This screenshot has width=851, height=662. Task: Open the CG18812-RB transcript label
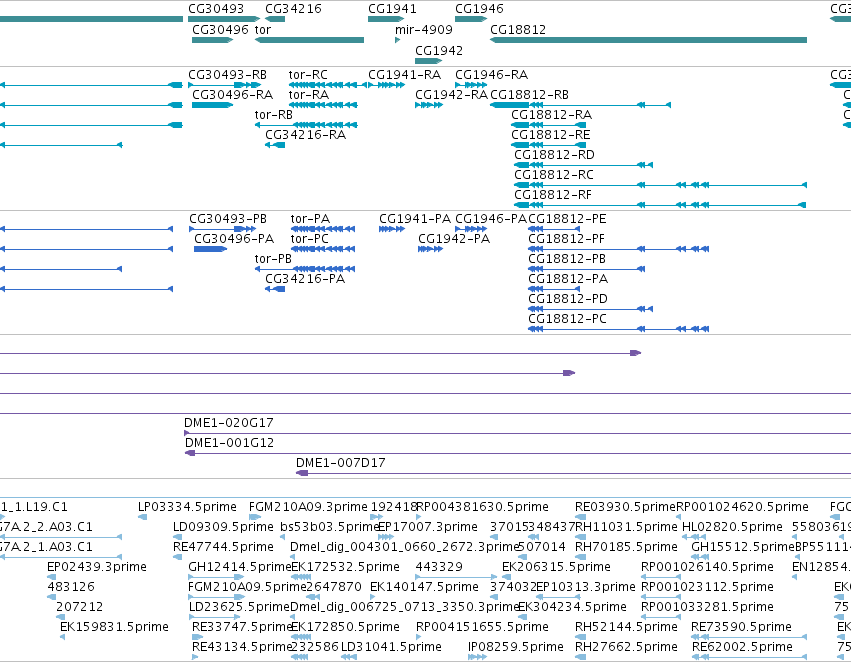pyautogui.click(x=529, y=94)
